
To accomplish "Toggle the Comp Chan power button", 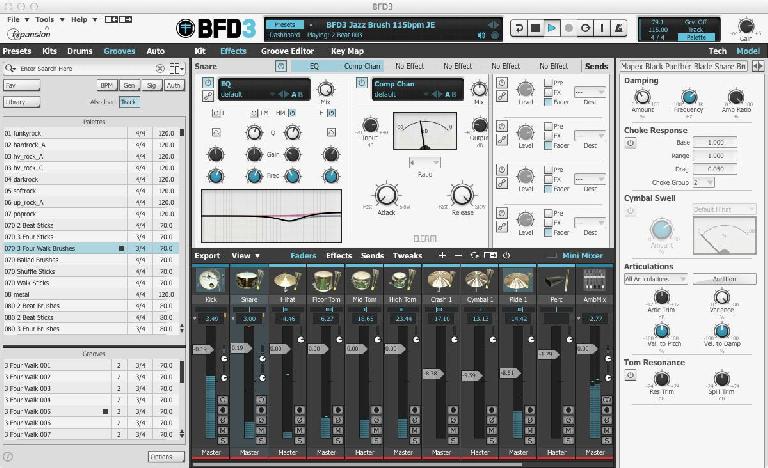I will (361, 83).
